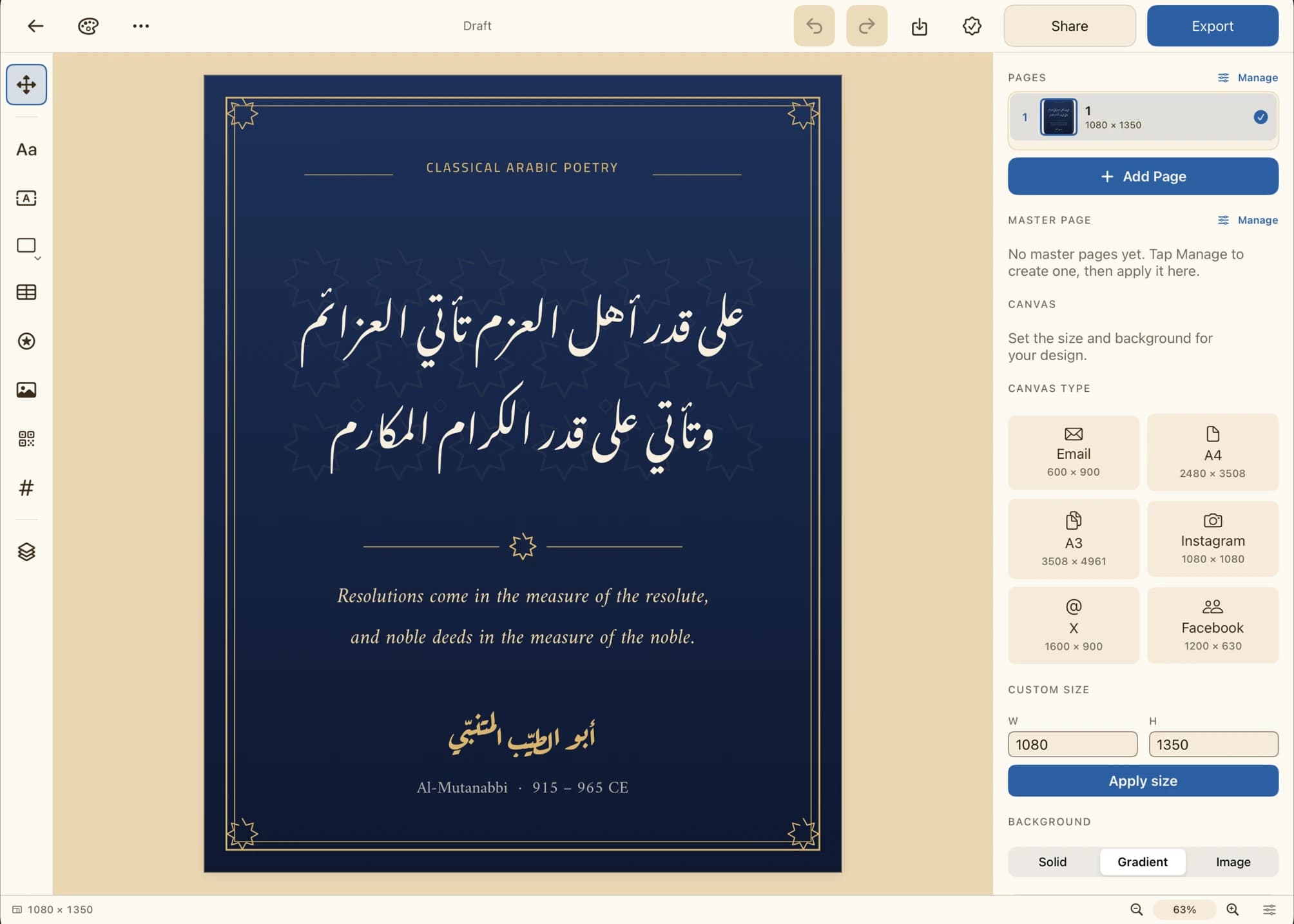Screen dimensions: 1294x924
Task: Select the Aa text tool
Action: (26, 149)
